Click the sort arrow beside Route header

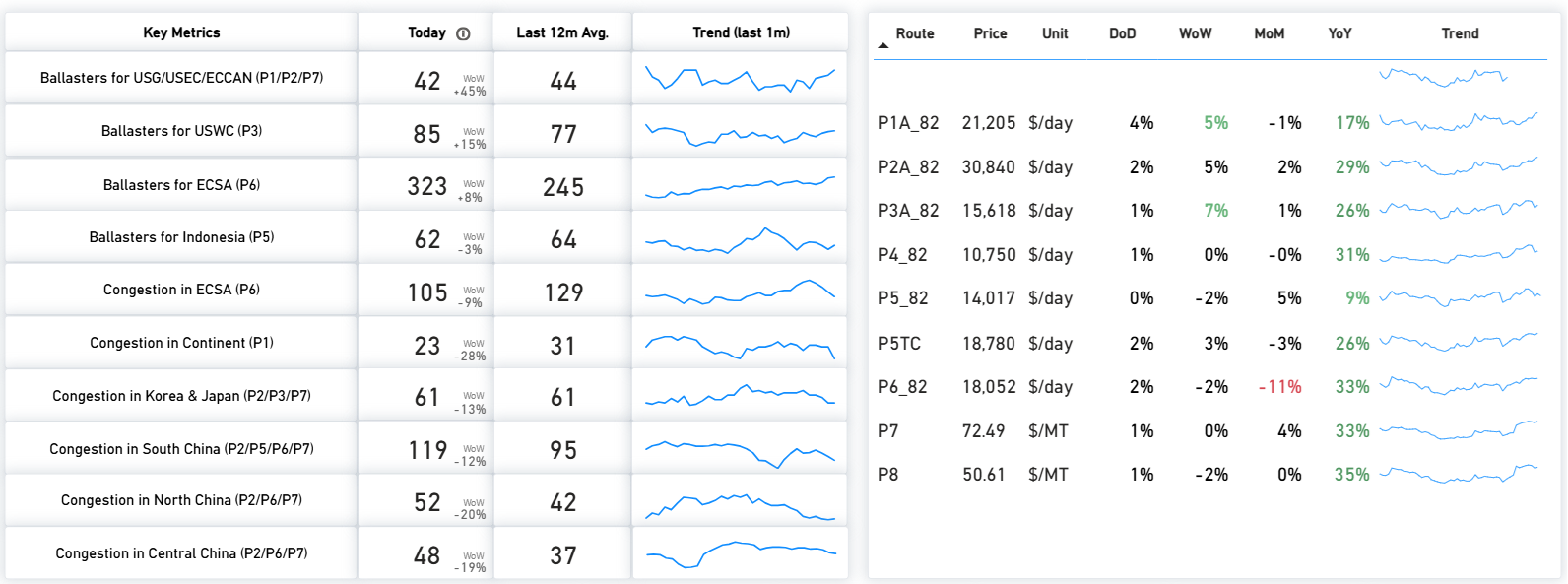pos(883,45)
